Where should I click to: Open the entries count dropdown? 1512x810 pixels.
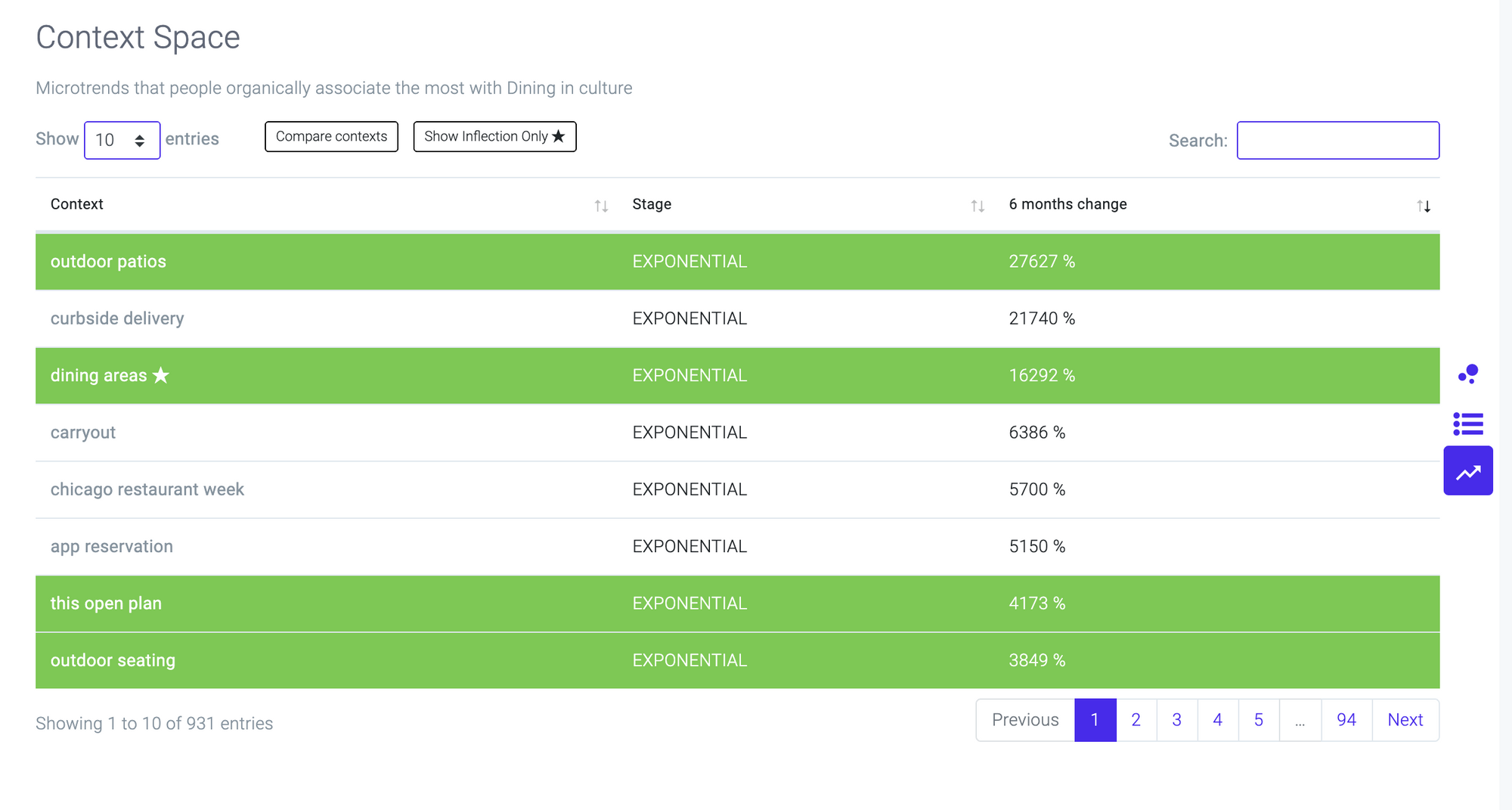pyautogui.click(x=122, y=140)
